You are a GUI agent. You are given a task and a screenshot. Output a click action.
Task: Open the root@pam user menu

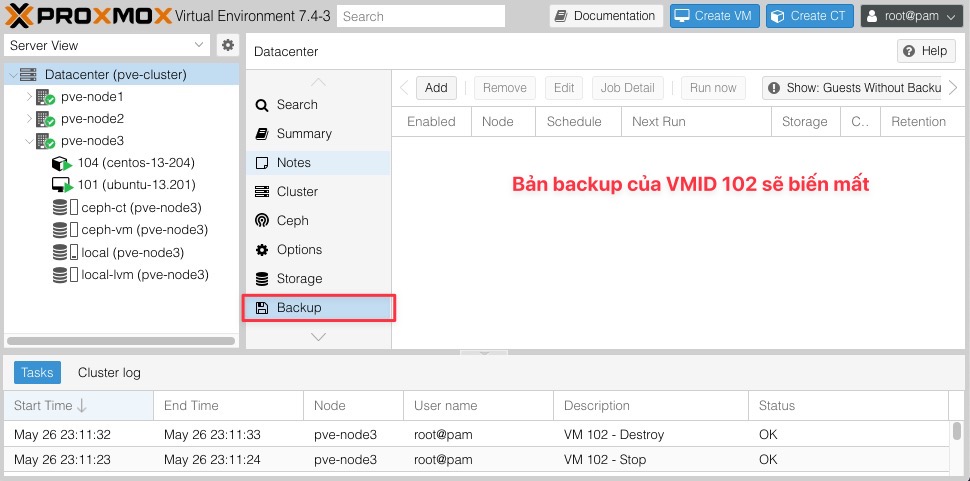tap(912, 16)
